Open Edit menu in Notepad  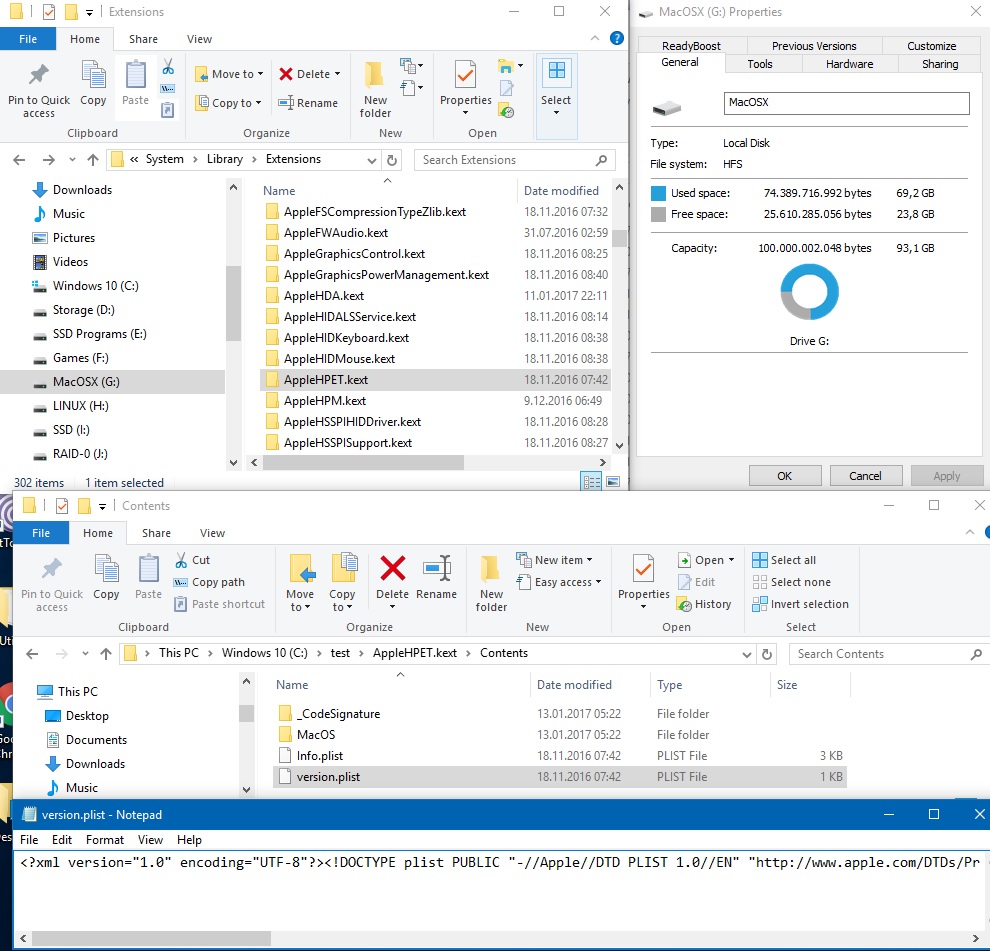[62, 839]
